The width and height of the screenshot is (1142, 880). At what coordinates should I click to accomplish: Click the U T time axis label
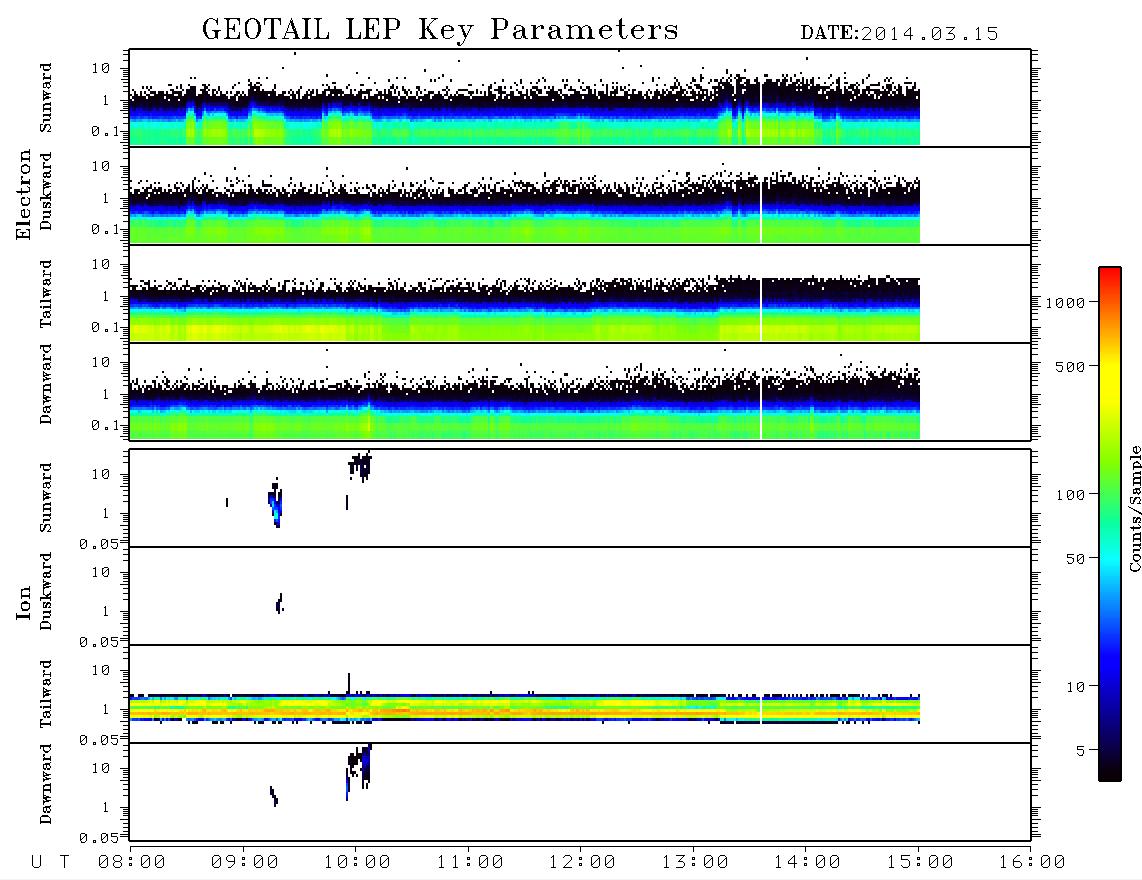pos(50,863)
